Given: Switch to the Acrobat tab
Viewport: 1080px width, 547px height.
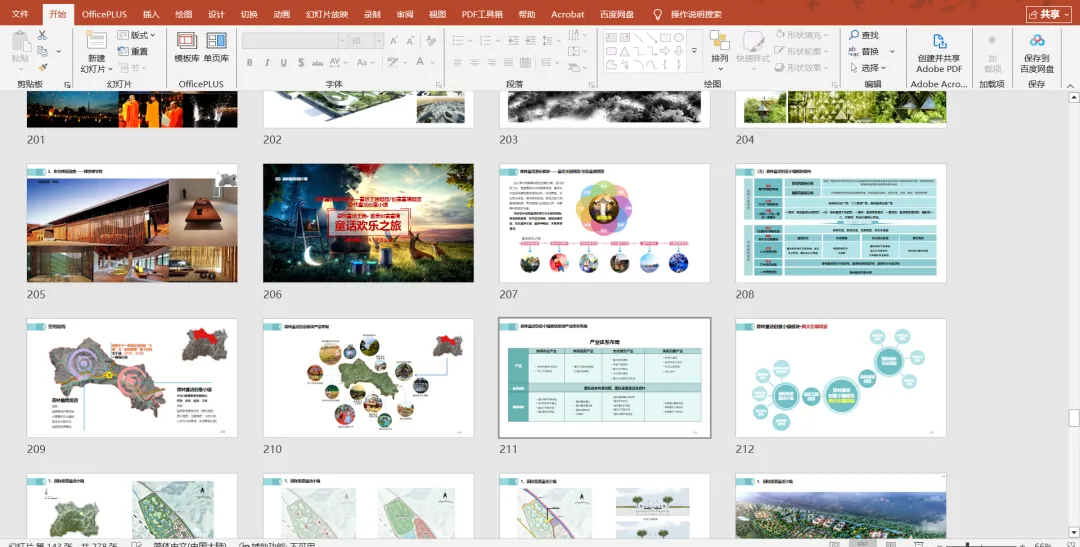Looking at the screenshot, I should click(x=568, y=14).
